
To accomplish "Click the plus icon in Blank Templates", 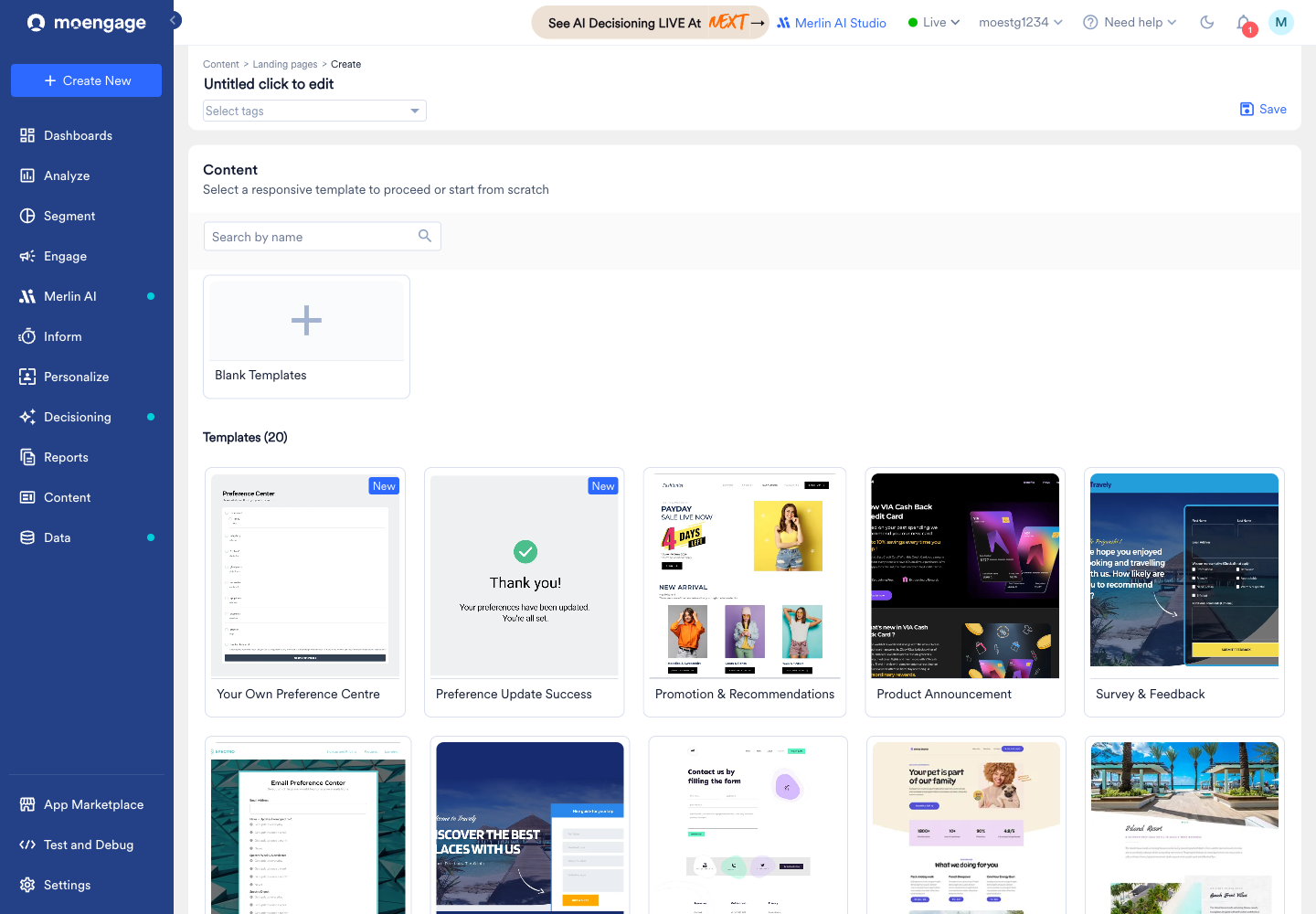I will (306, 320).
